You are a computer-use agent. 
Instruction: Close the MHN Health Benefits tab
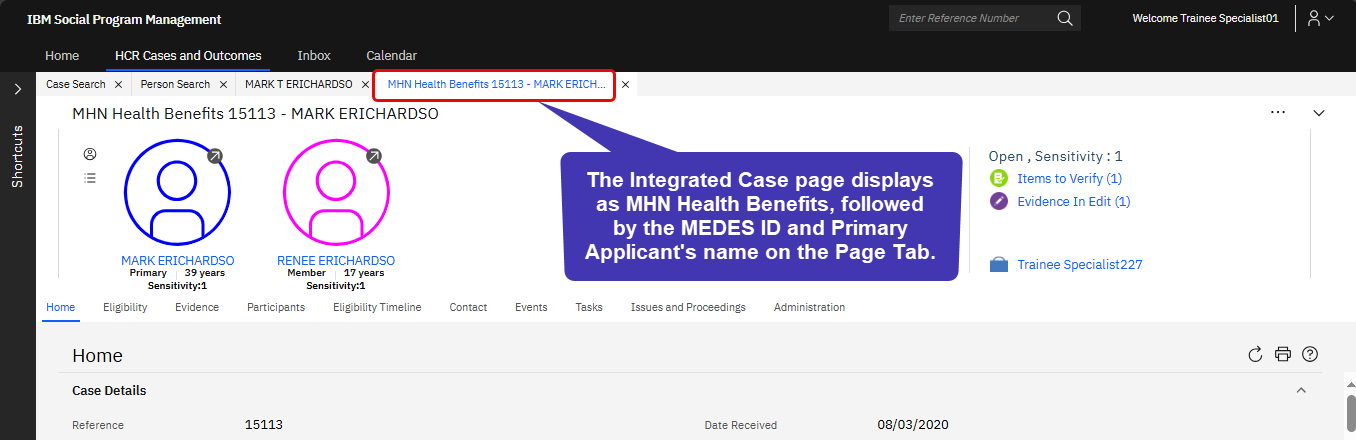625,85
